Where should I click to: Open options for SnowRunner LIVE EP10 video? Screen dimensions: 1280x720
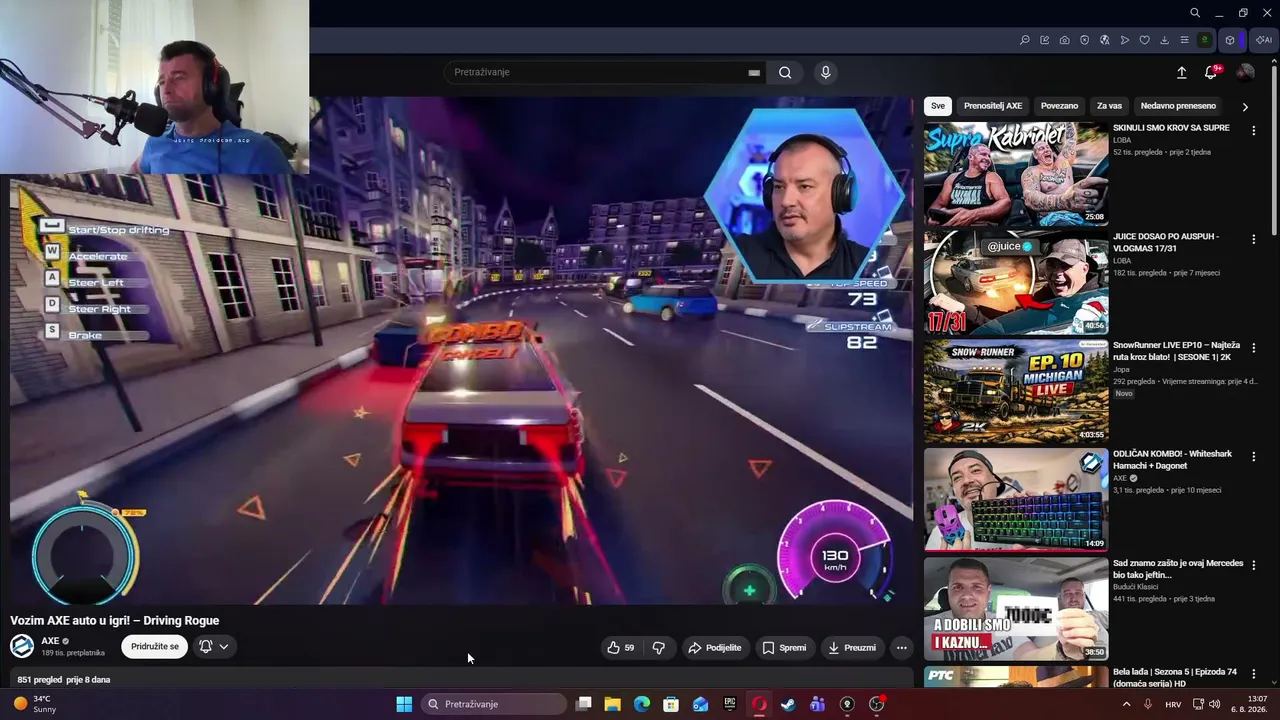pos(1253,347)
